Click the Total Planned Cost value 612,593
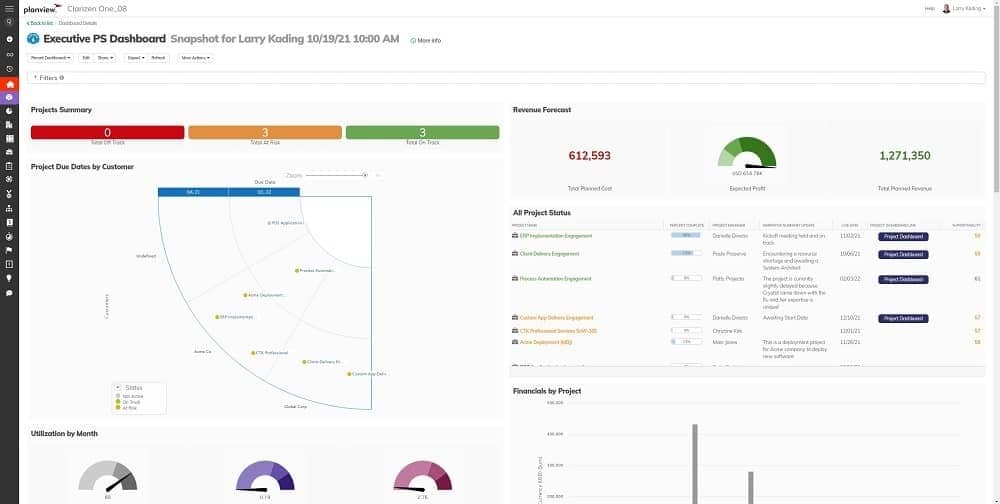The image size is (1000, 504). pyautogui.click(x=589, y=155)
